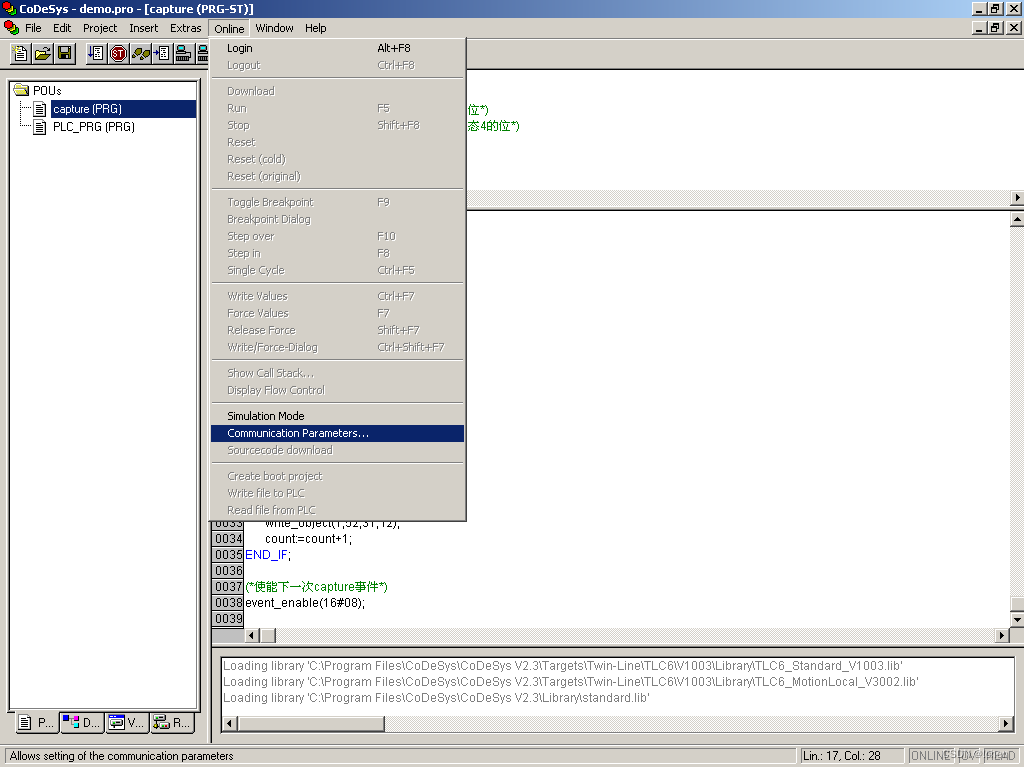Click the declaration pane scroll-right arrow

pos(1017,197)
